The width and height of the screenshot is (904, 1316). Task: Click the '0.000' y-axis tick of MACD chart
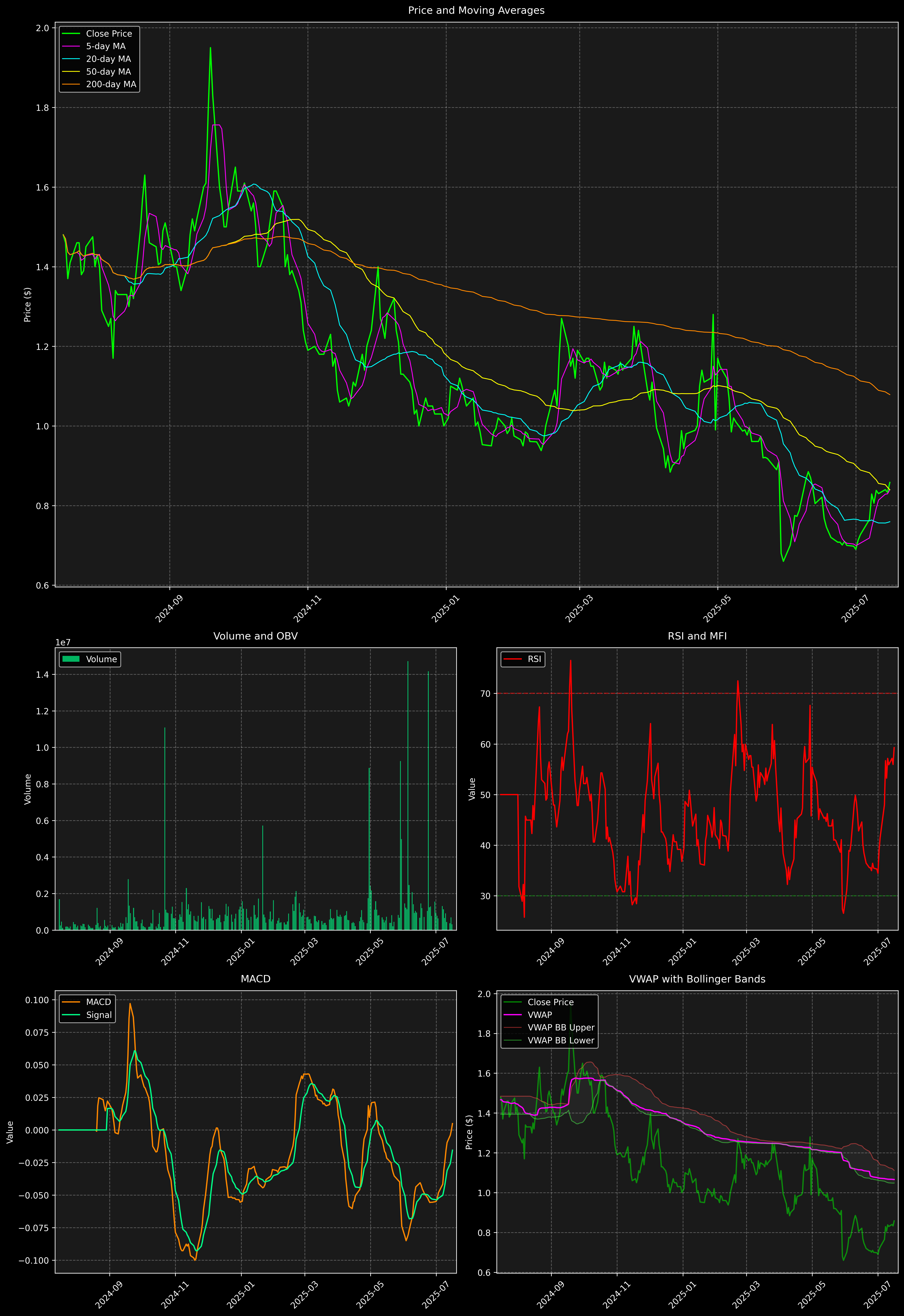tap(37, 1130)
